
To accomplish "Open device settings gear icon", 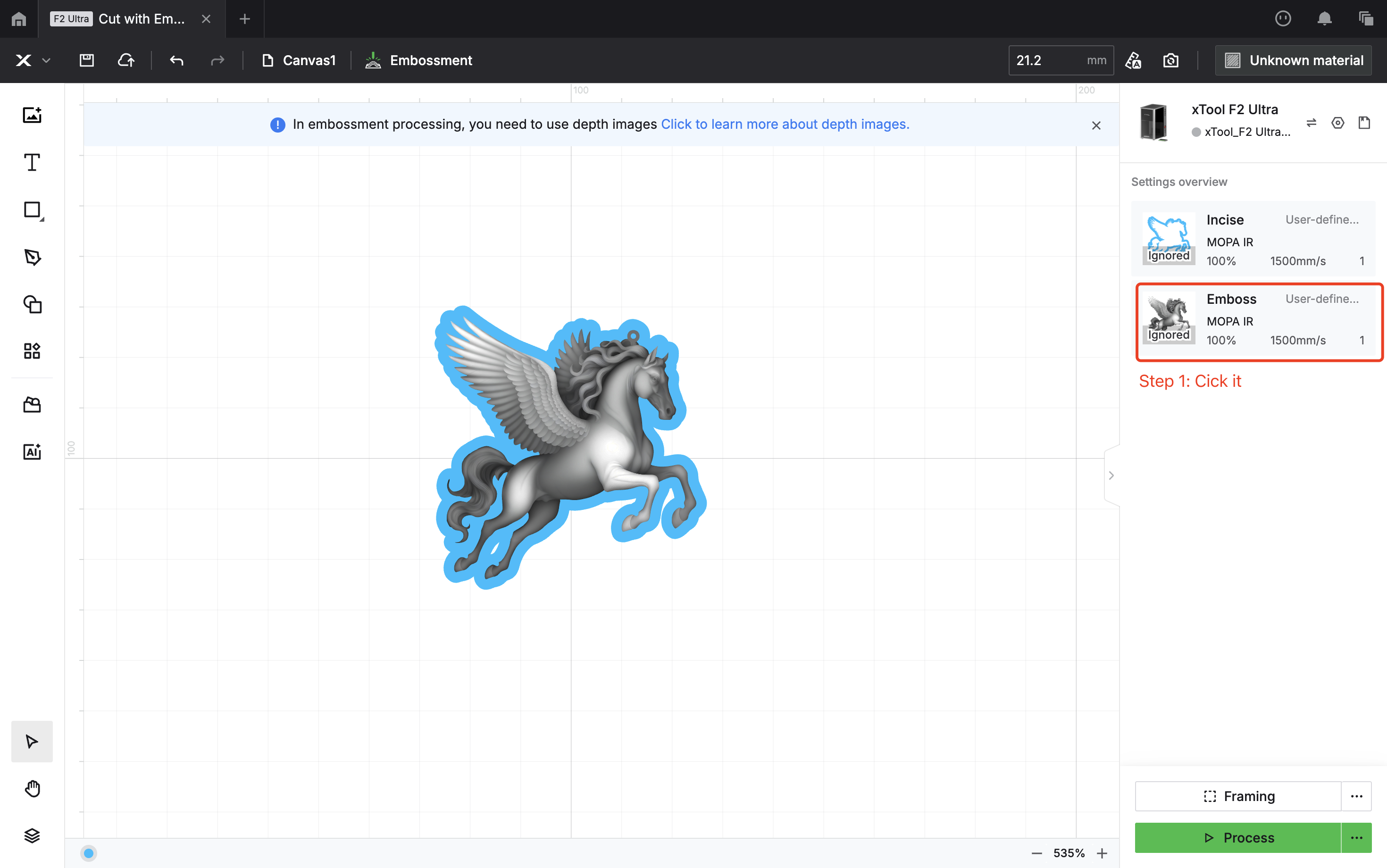I will pos(1337,123).
